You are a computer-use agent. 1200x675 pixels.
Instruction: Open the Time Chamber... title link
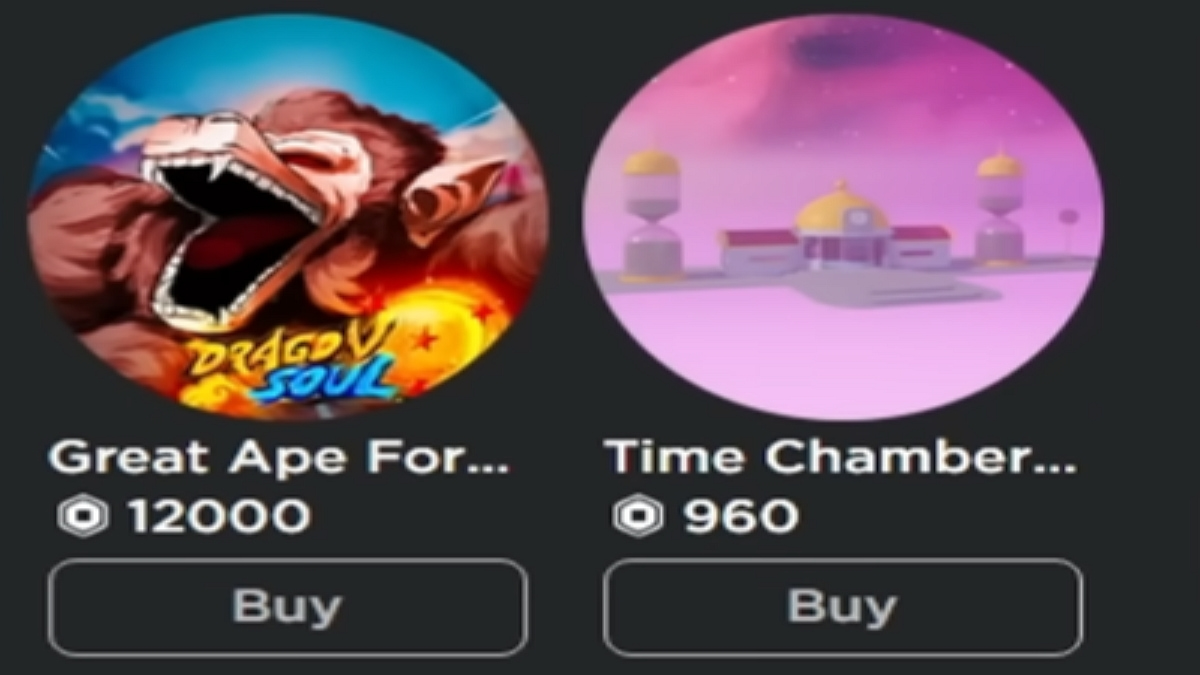(x=841, y=457)
